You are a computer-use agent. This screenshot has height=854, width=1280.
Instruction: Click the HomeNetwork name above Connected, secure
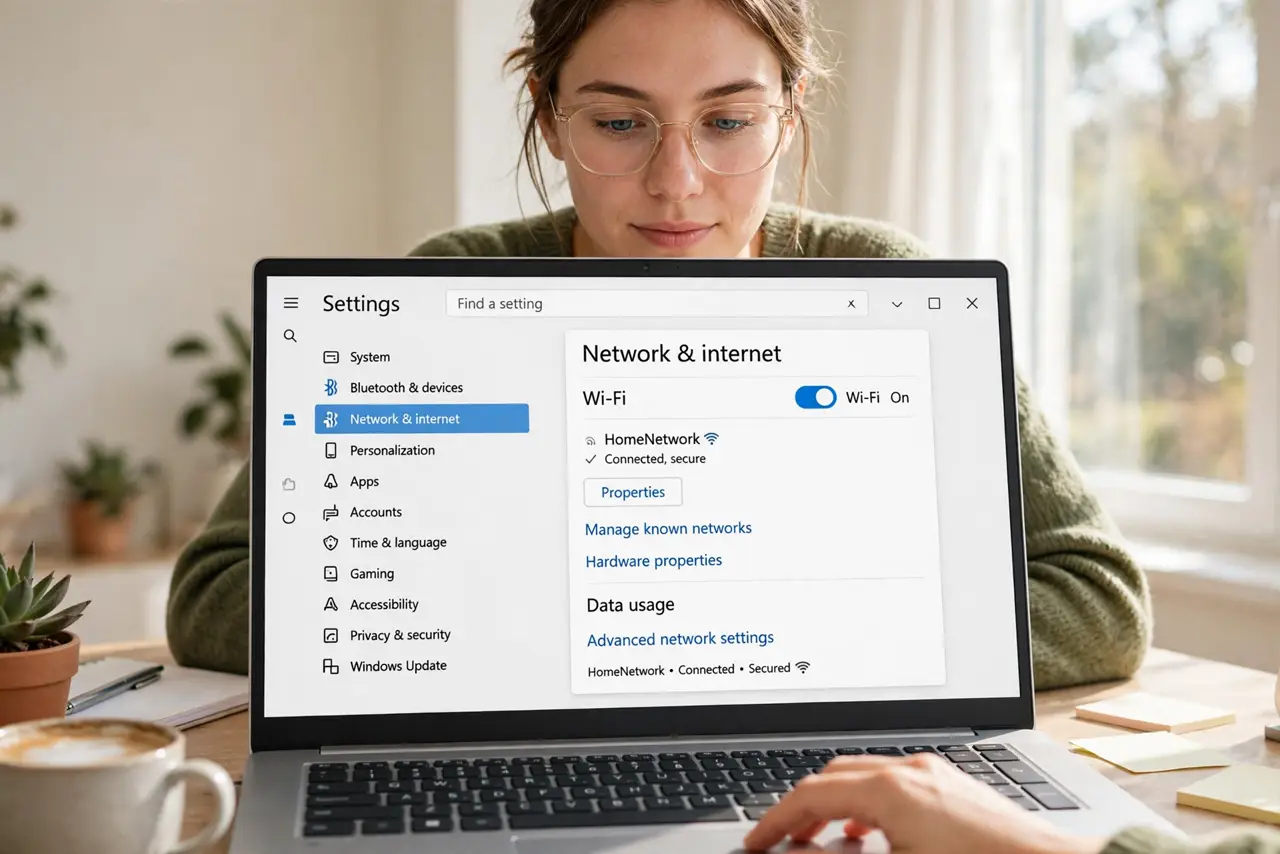click(x=652, y=439)
